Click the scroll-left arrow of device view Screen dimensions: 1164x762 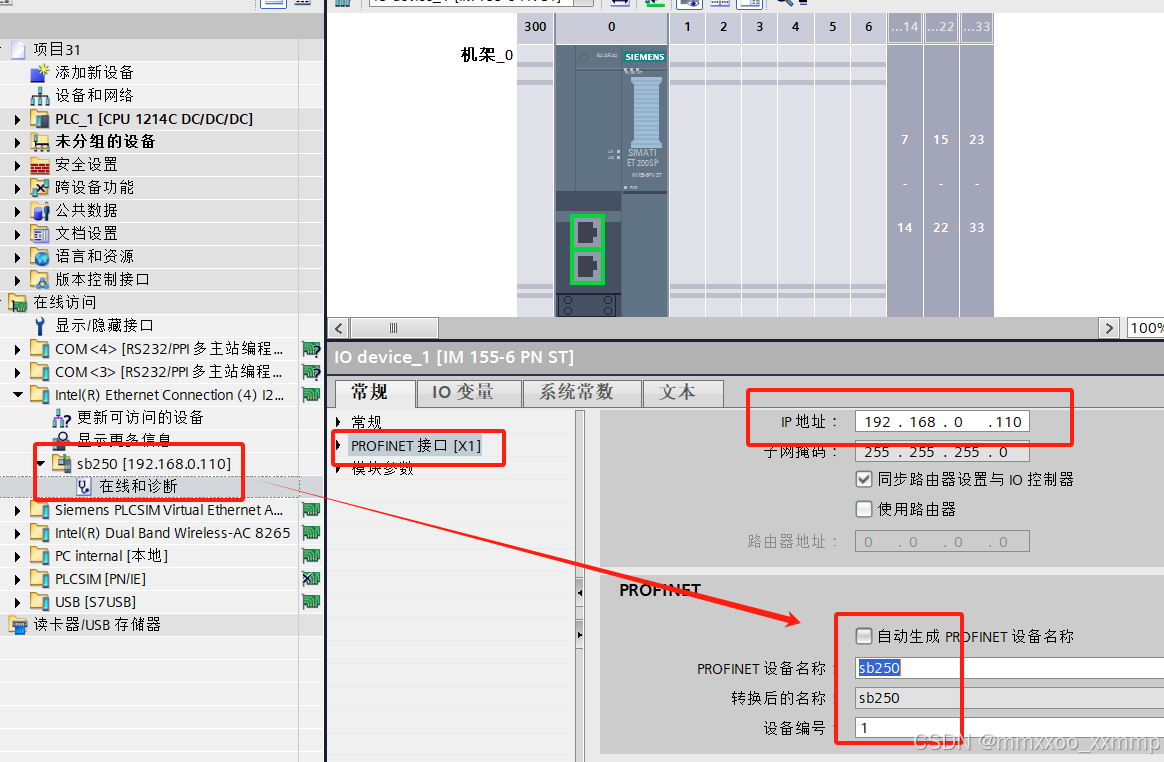339,328
